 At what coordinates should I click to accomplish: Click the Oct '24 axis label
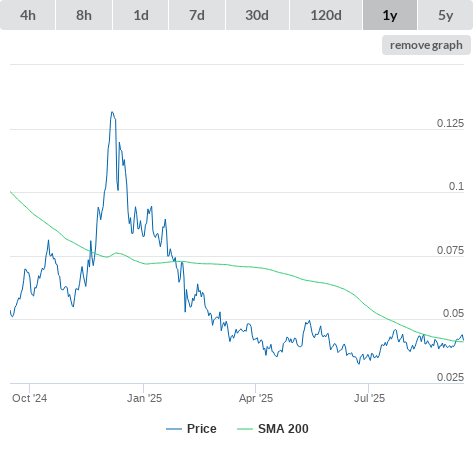(x=29, y=398)
